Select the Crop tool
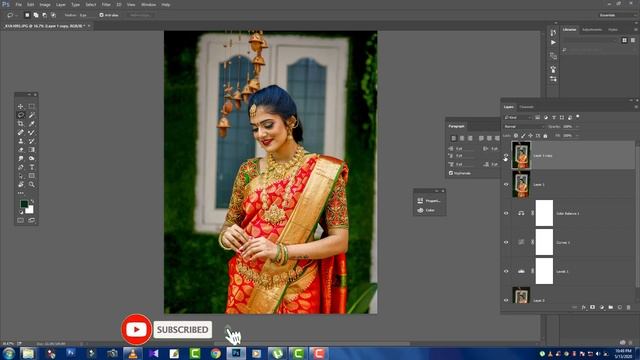This screenshot has width=640, height=360. [x=20, y=124]
